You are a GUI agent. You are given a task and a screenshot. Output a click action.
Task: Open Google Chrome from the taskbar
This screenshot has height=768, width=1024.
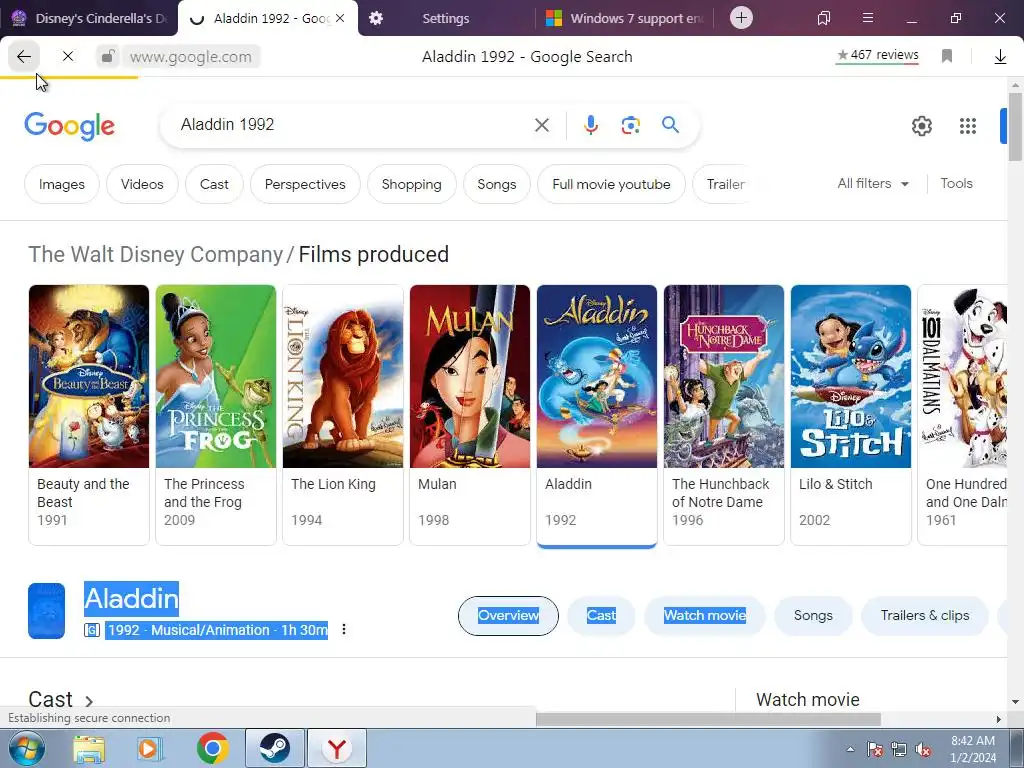point(213,748)
